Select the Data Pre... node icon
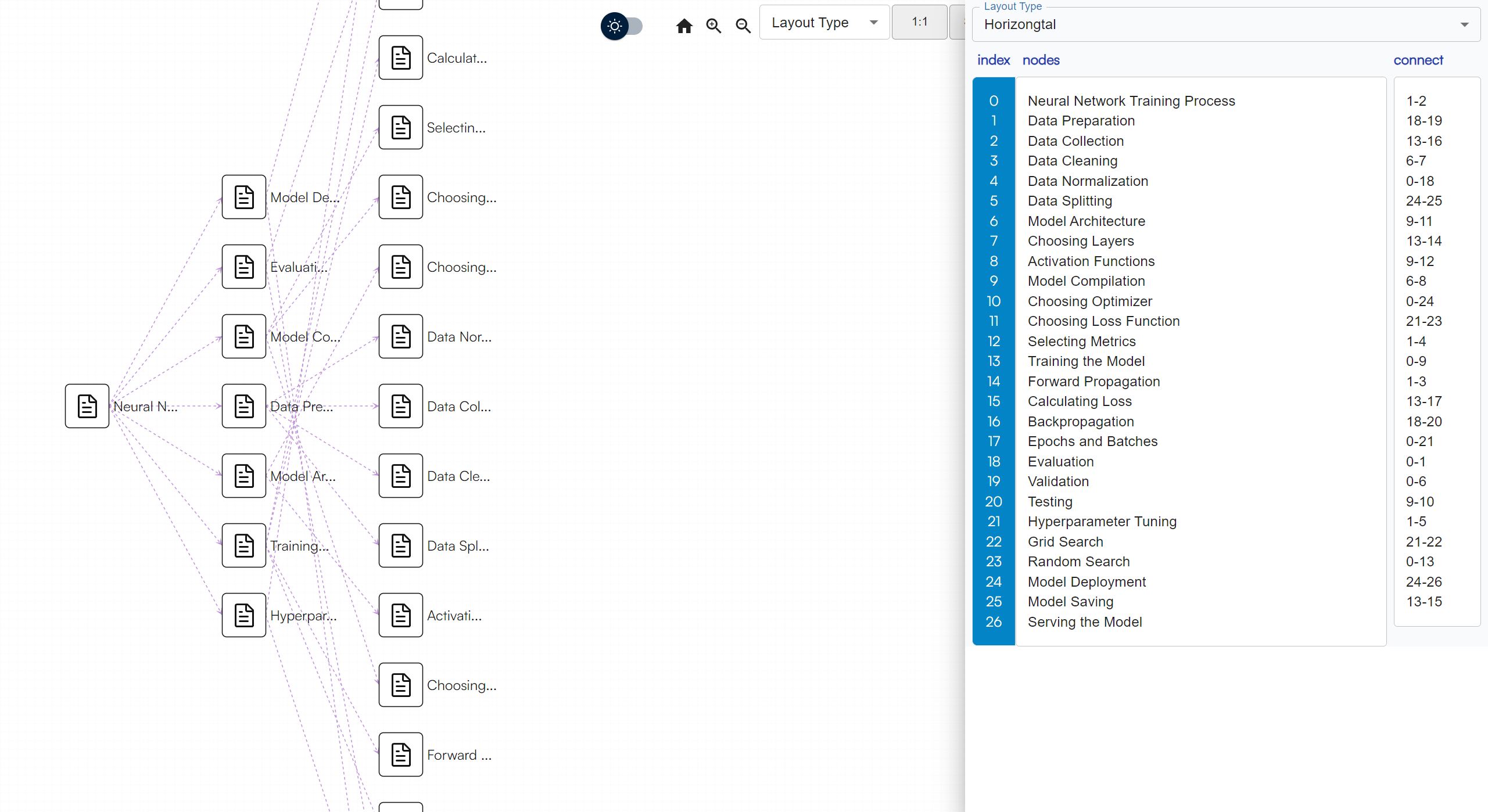 (244, 406)
